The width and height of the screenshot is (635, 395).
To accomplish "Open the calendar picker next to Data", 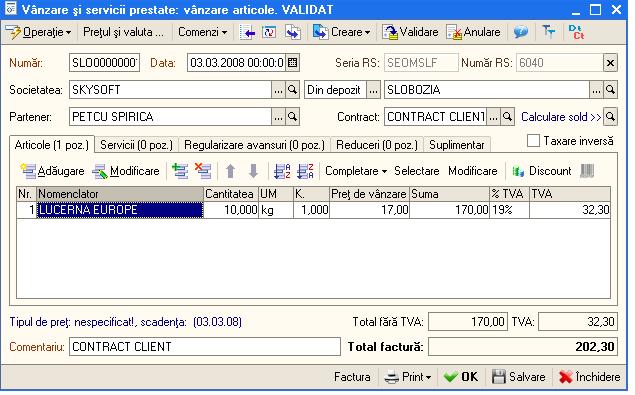I will coord(292,63).
